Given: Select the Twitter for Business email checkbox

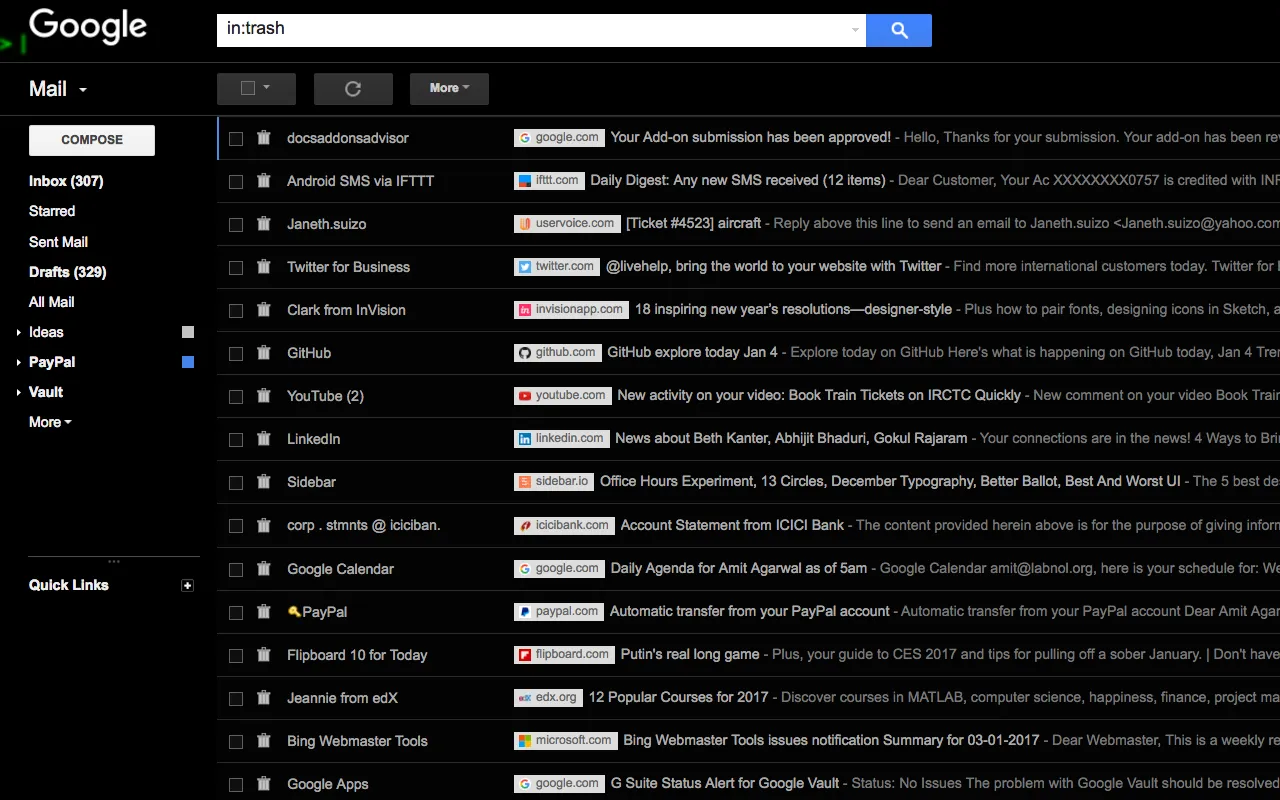Looking at the screenshot, I should coord(236,267).
